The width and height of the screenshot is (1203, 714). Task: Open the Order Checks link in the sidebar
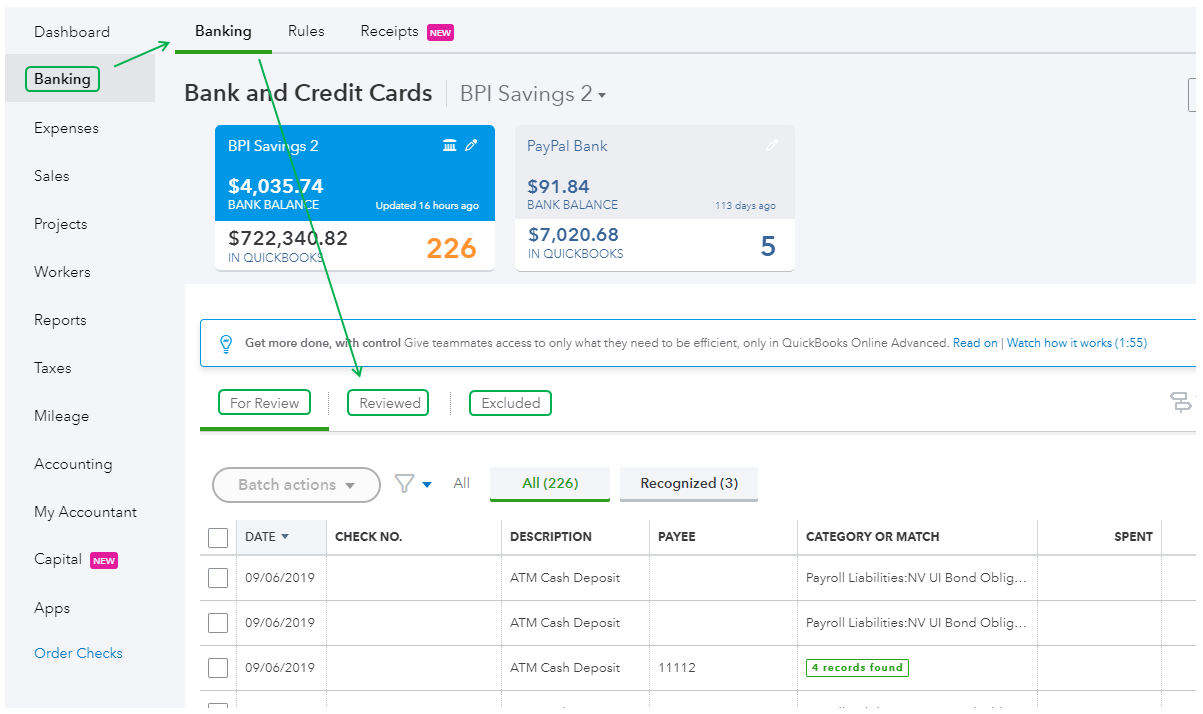78,653
